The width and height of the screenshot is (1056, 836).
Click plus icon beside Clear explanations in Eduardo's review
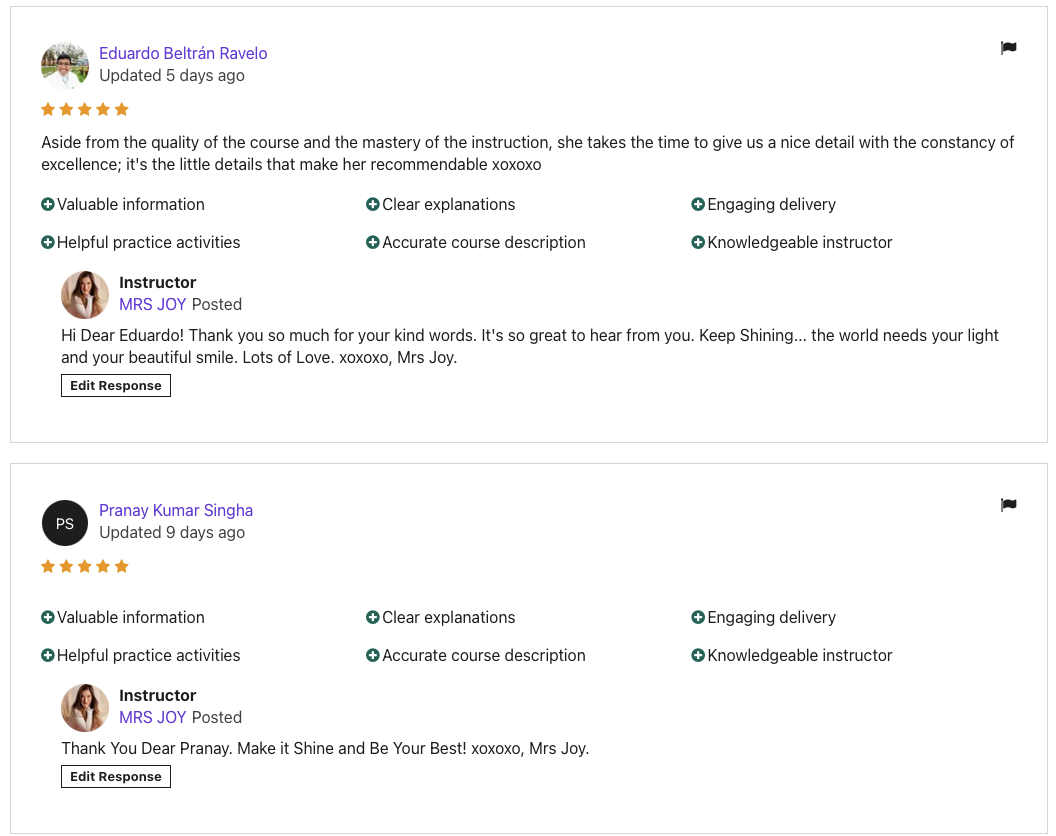pyautogui.click(x=373, y=204)
